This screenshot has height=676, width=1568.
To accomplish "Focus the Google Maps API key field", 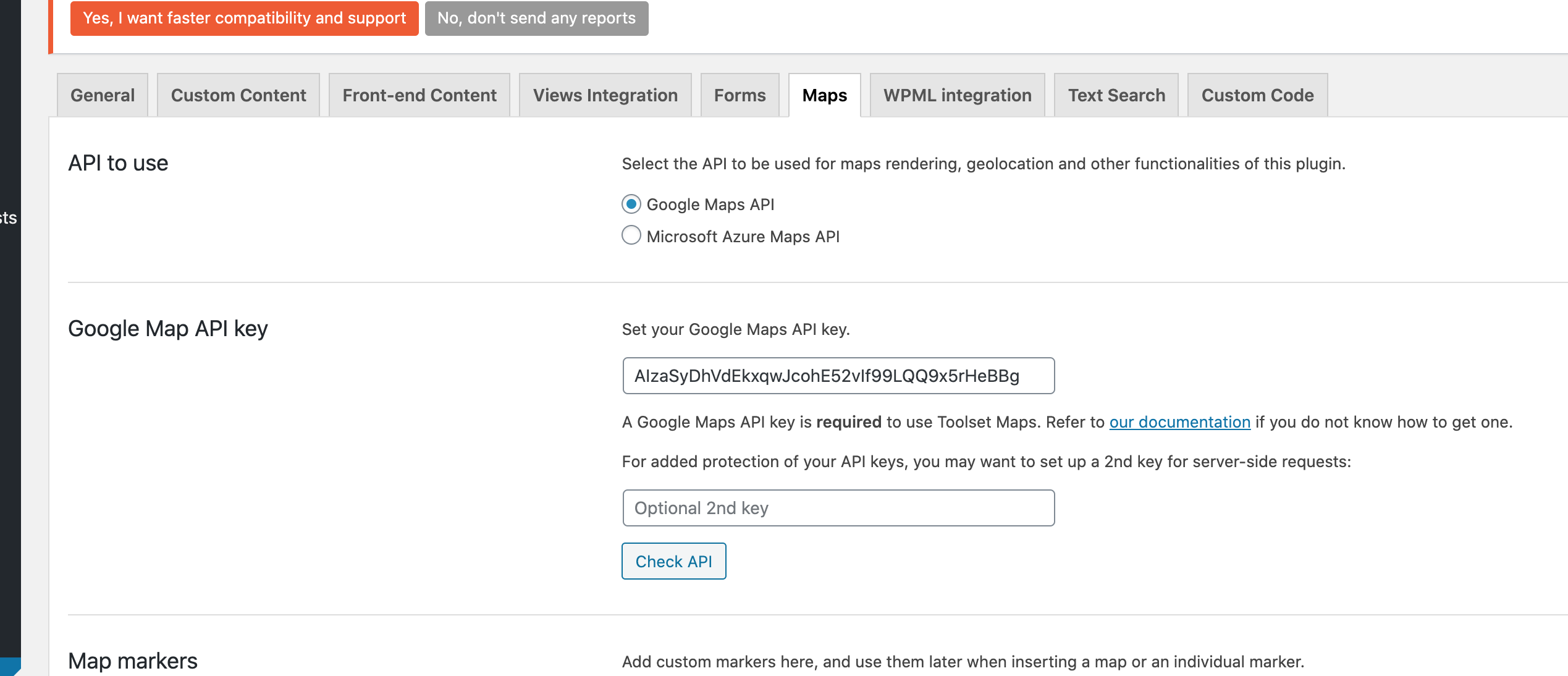I will (838, 376).
